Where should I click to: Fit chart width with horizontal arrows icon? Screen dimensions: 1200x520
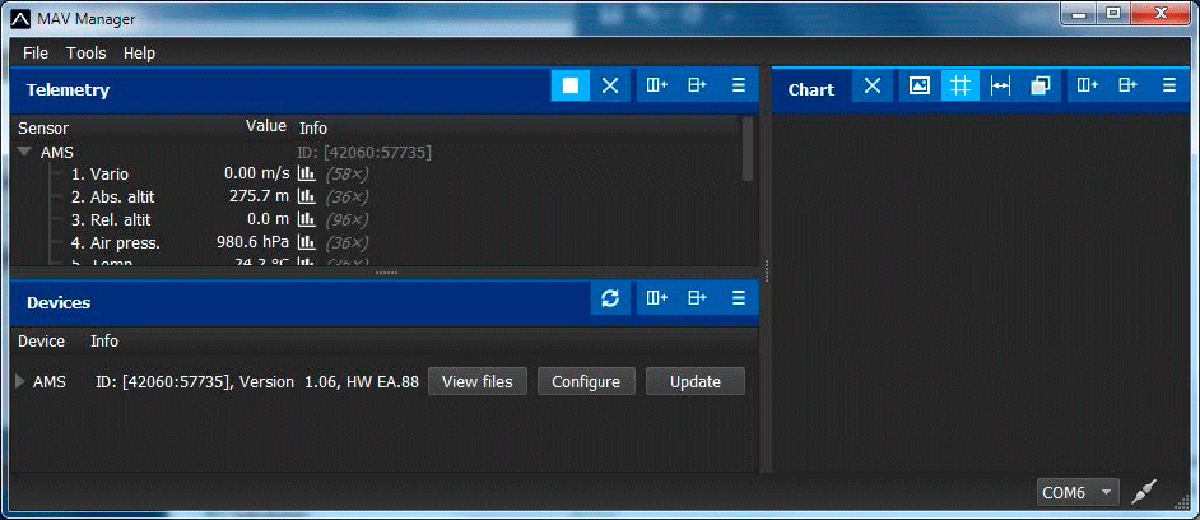point(1000,86)
